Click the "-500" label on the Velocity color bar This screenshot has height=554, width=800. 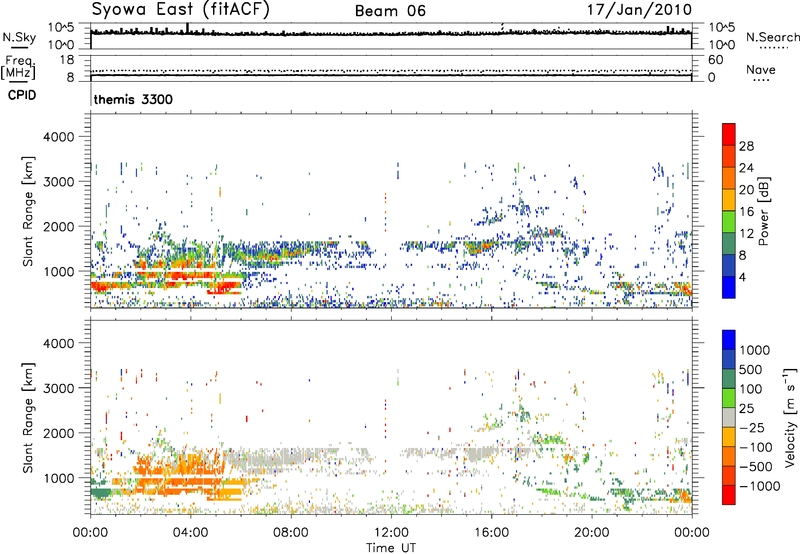point(756,466)
